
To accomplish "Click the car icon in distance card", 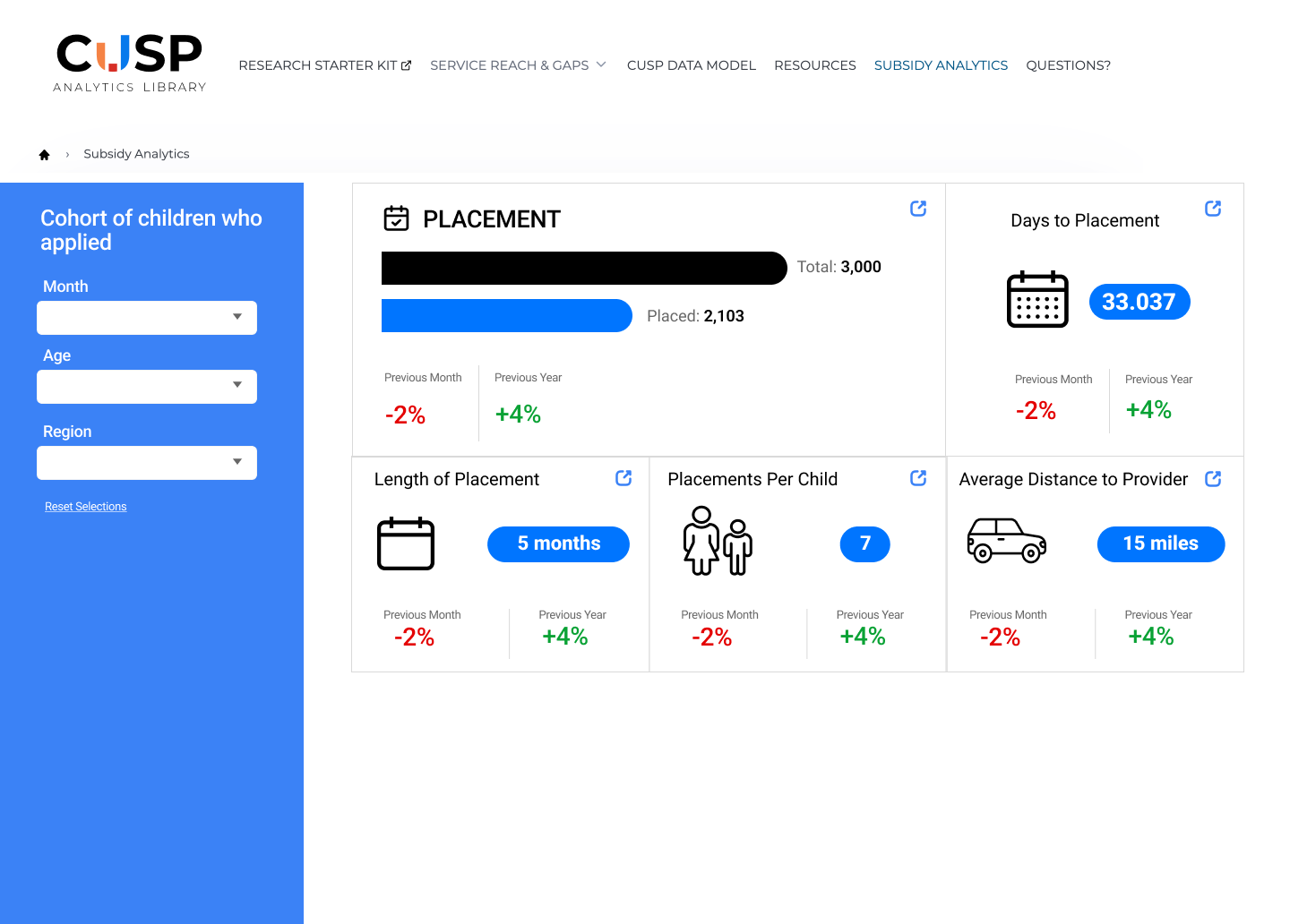I will (x=1006, y=540).
